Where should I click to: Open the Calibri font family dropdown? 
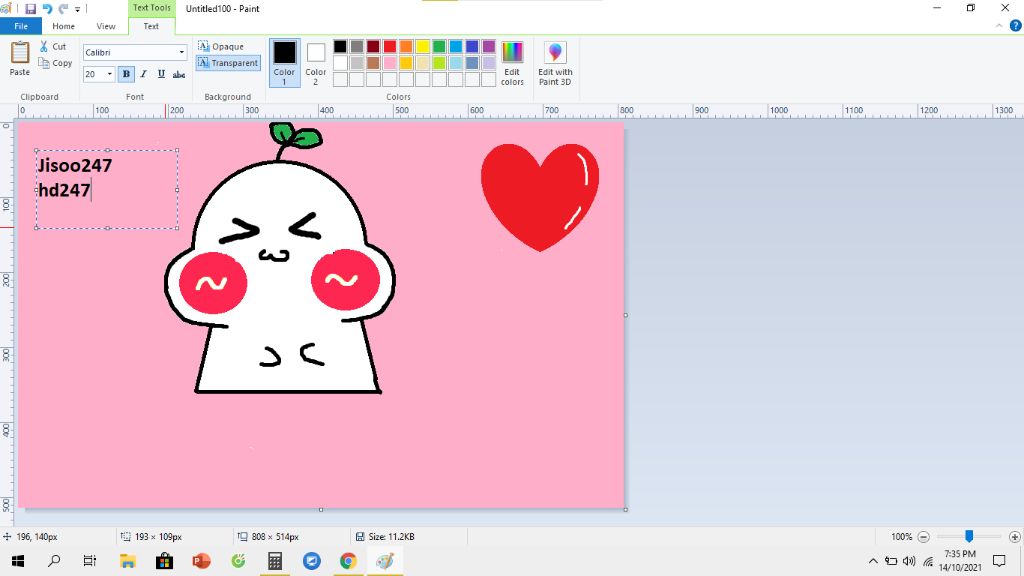[181, 52]
